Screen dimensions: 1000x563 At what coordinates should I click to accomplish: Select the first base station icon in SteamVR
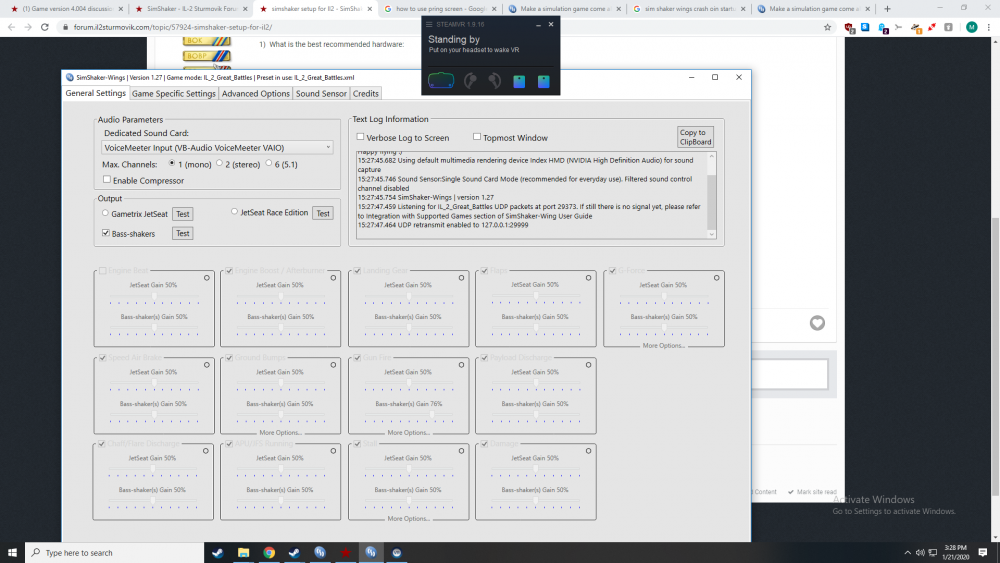[x=519, y=81]
